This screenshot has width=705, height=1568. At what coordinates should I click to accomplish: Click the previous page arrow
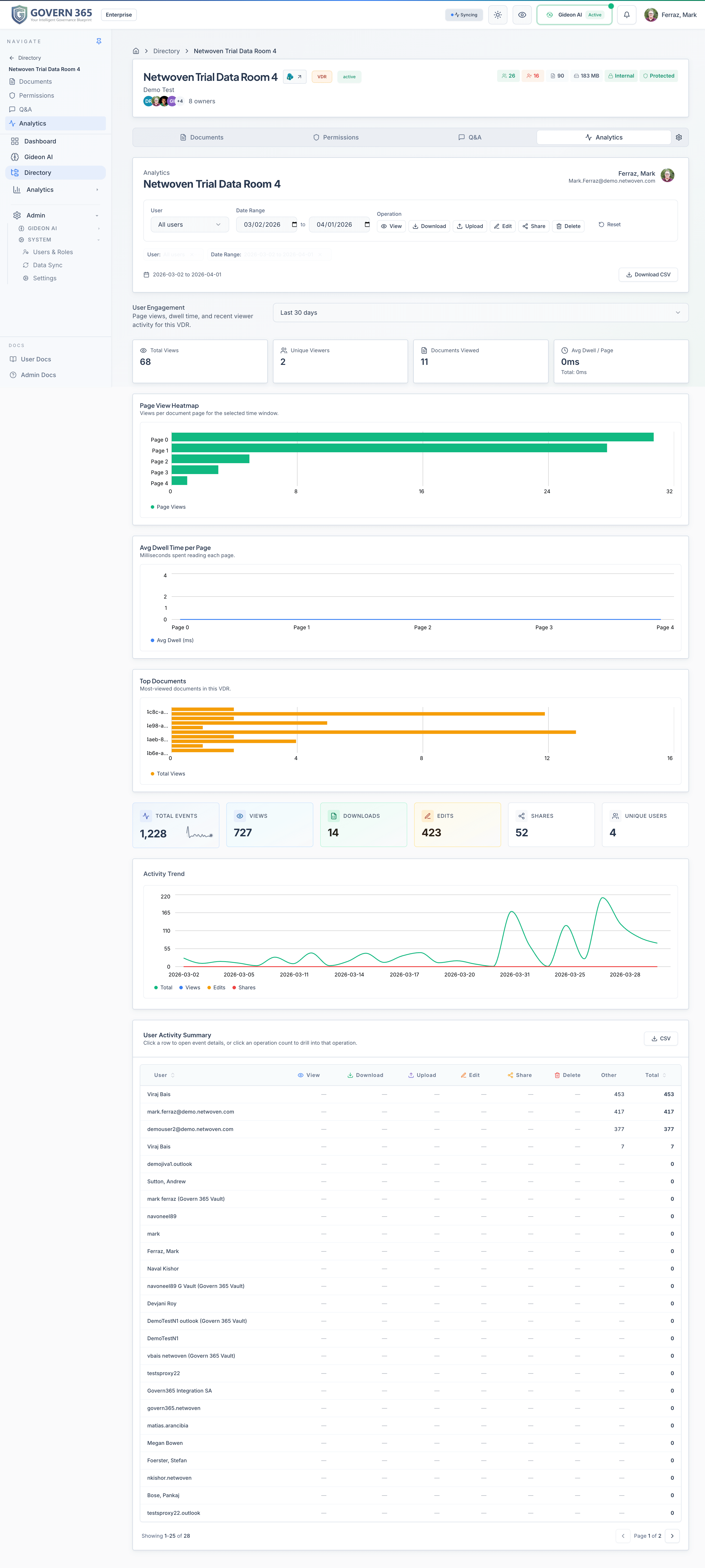pos(623,1536)
